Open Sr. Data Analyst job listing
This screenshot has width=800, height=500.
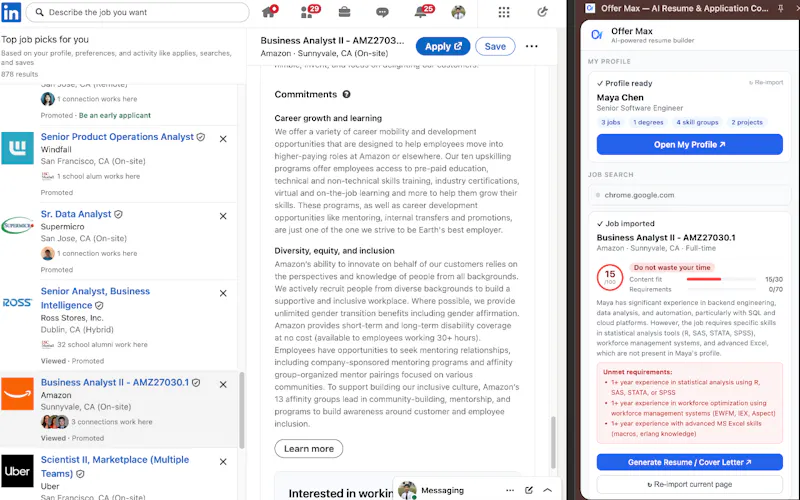point(76,214)
